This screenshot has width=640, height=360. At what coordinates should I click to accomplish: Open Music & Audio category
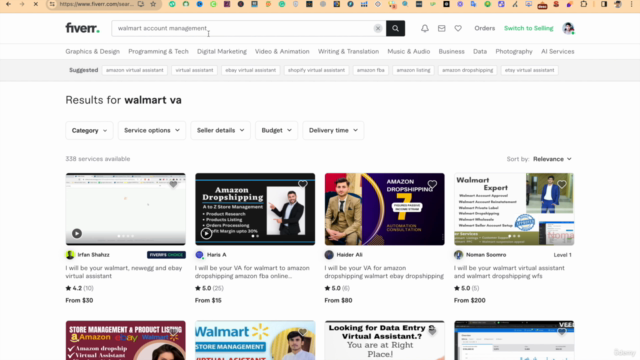pos(409,51)
